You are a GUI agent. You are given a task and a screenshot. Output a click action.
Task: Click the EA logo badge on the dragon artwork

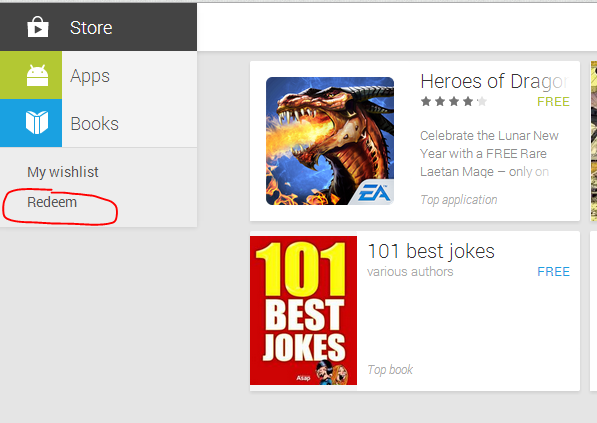click(373, 192)
